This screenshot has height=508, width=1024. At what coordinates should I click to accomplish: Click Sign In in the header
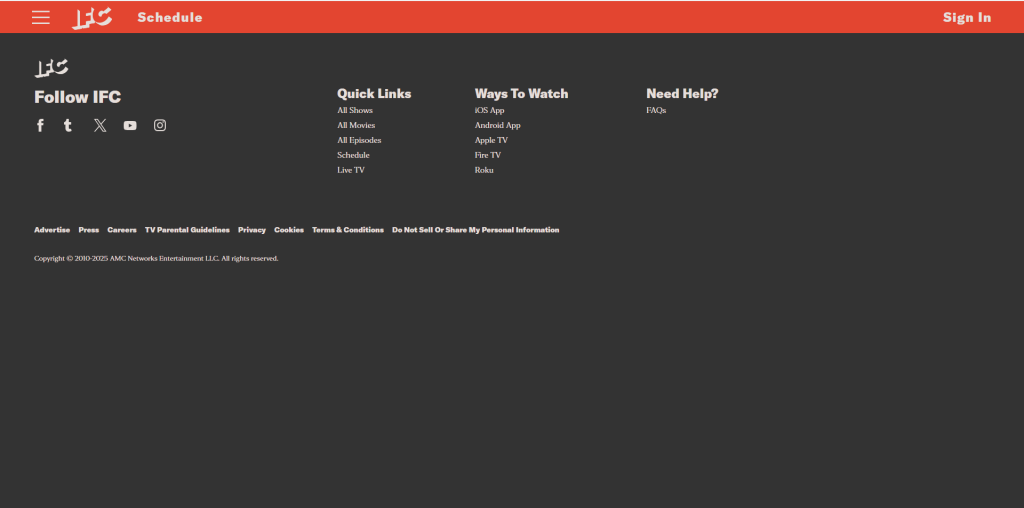tap(967, 18)
